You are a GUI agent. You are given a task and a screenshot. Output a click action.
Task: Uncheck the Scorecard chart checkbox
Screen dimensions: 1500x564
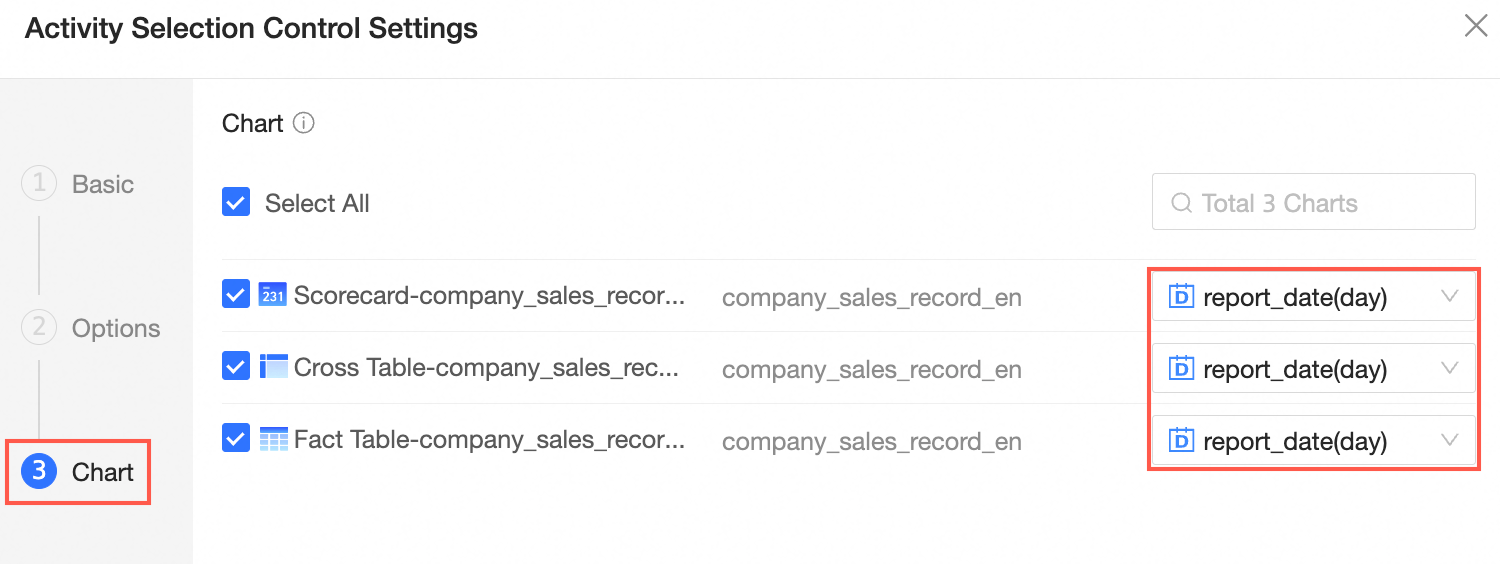236,295
